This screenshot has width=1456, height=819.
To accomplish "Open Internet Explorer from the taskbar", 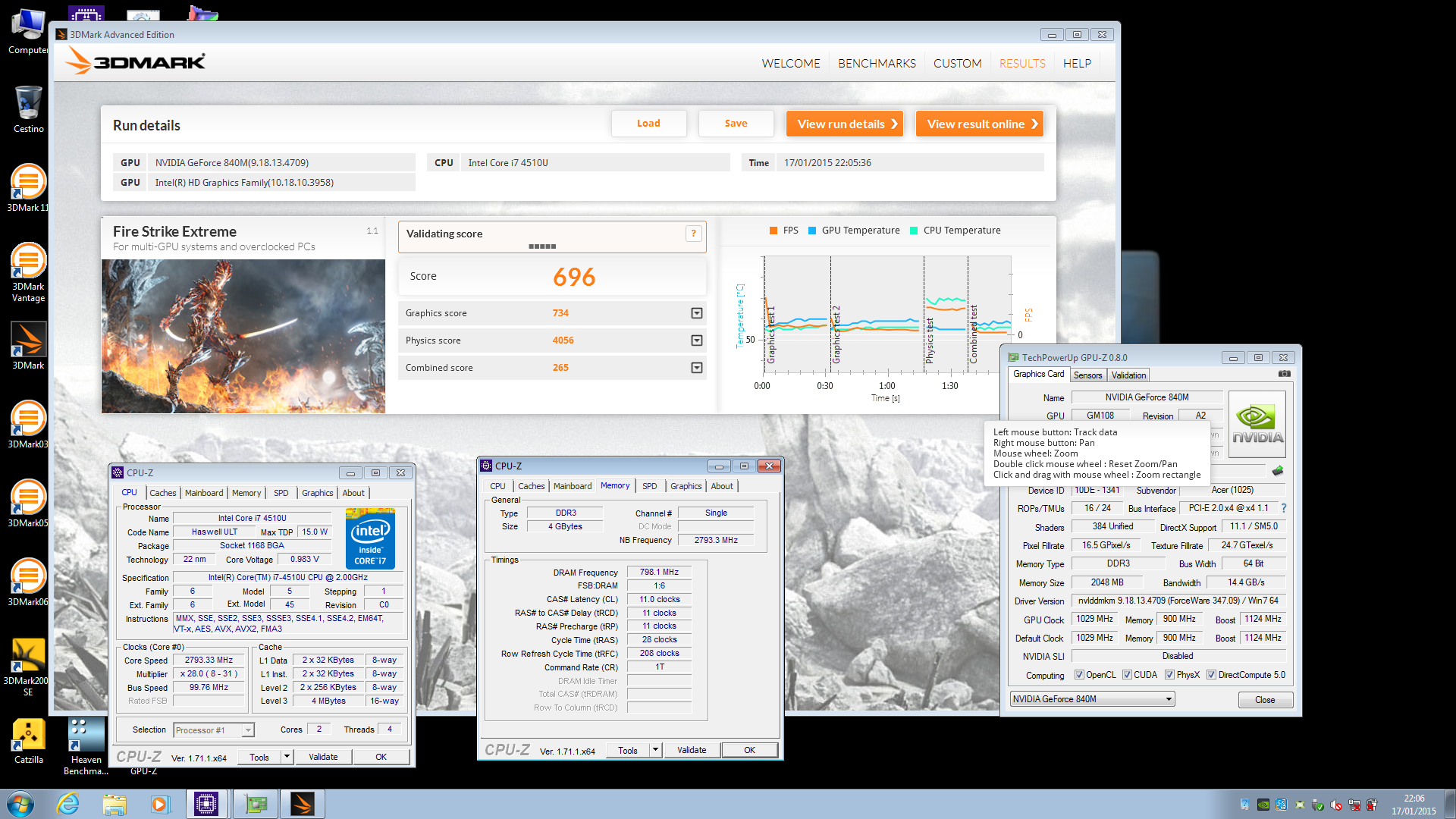I will (68, 804).
